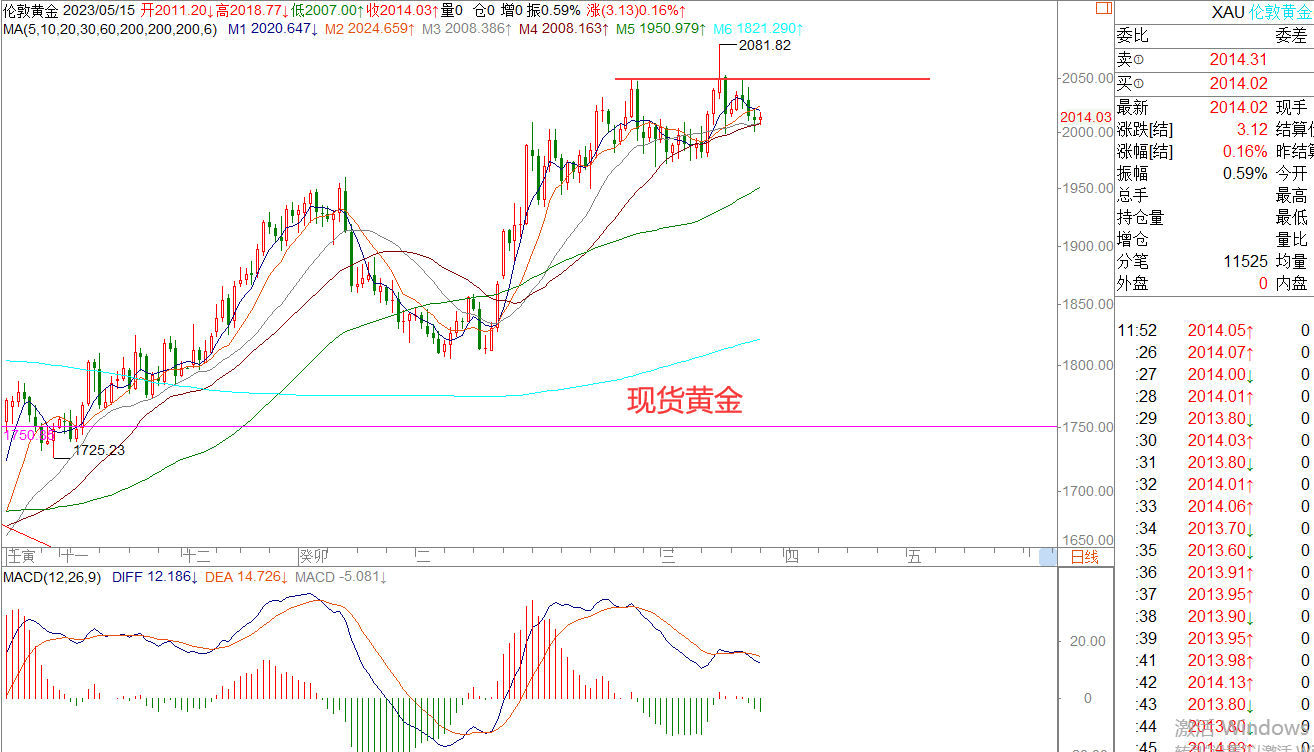Click the 外盘 label

(1133, 284)
